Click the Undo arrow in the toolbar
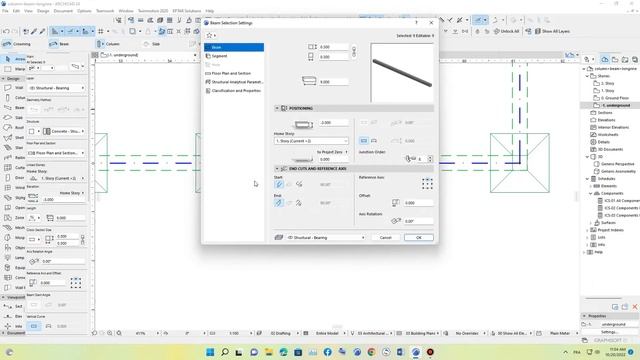This screenshot has width=640, height=360. [6, 31]
